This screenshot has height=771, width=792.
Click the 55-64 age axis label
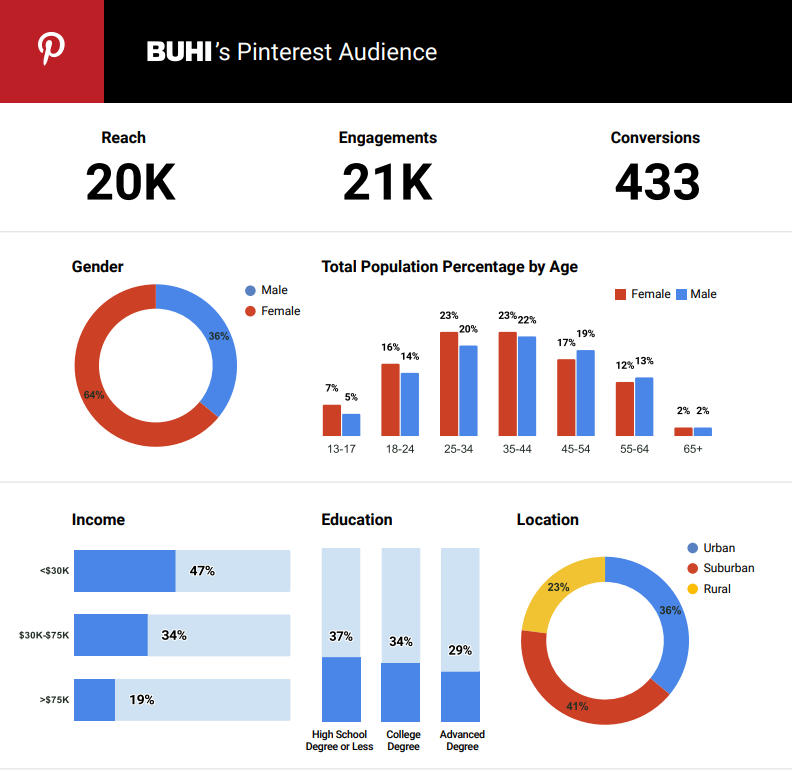[x=634, y=449]
